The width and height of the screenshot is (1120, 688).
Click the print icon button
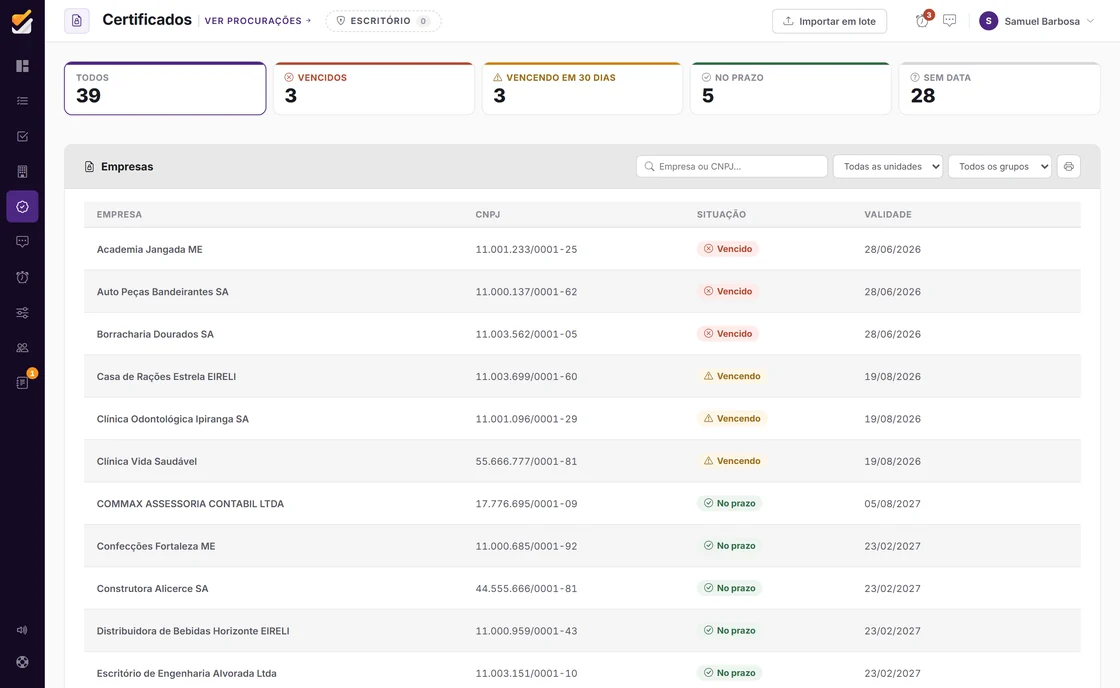(1069, 166)
